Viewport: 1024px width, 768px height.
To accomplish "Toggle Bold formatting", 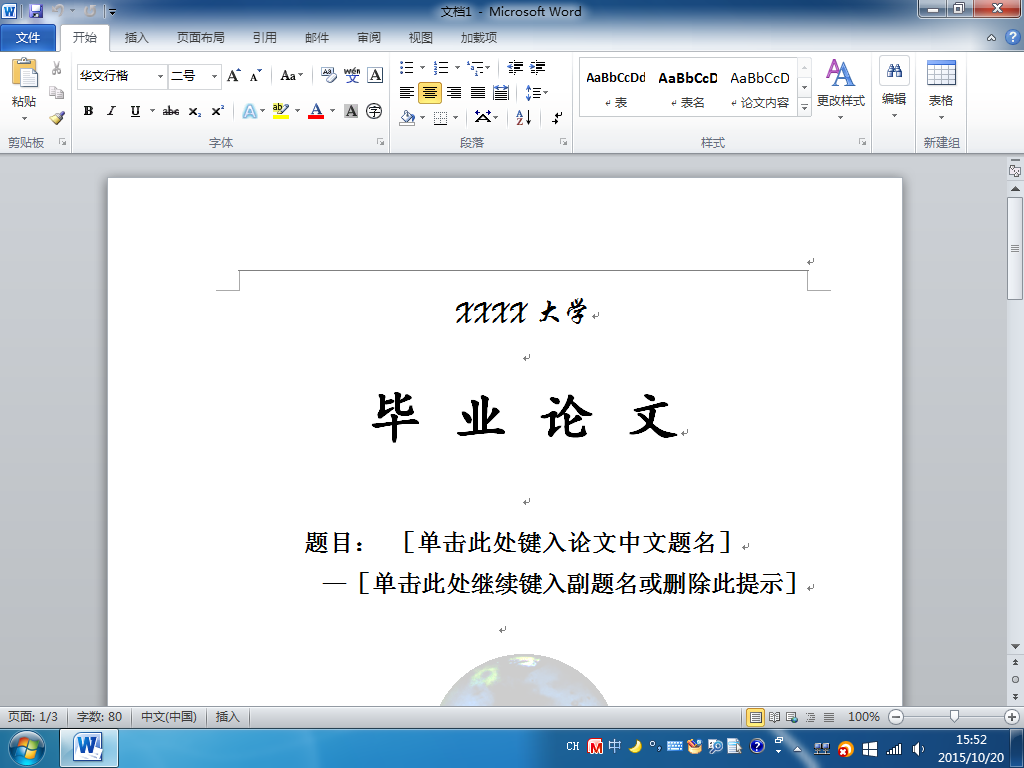I will [x=88, y=111].
